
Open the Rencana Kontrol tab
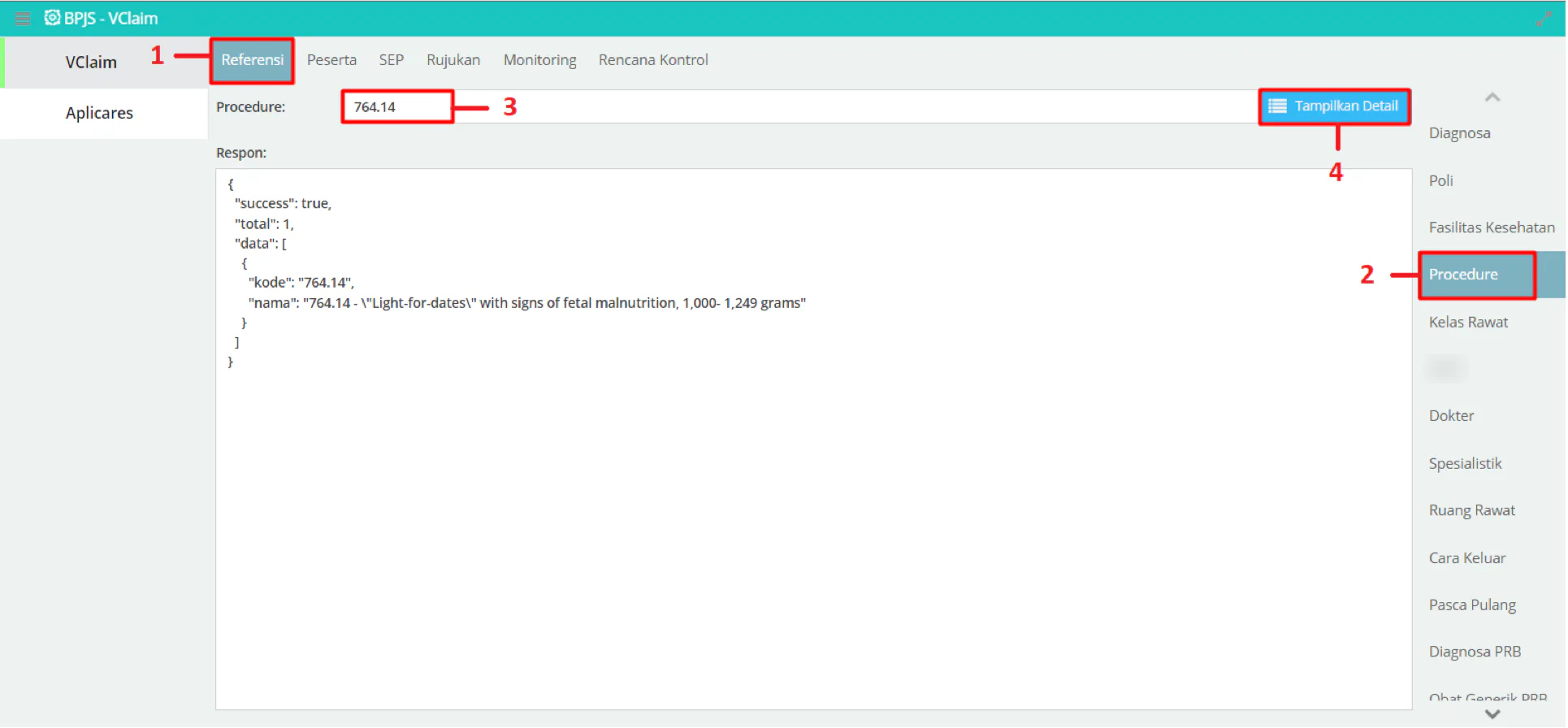(x=653, y=60)
